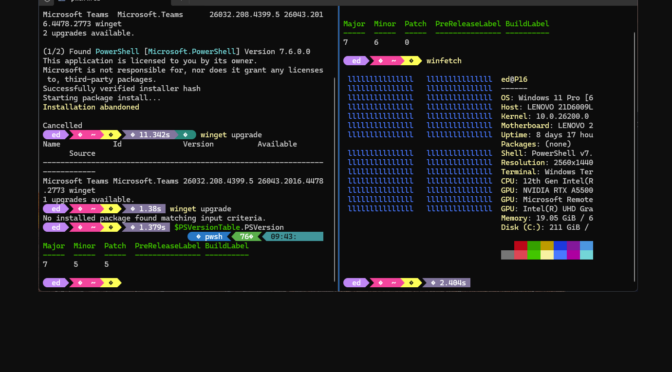Click 'GPU: Intel(R) UHD Gra' line
This screenshot has height=372, width=672.
coord(547,209)
